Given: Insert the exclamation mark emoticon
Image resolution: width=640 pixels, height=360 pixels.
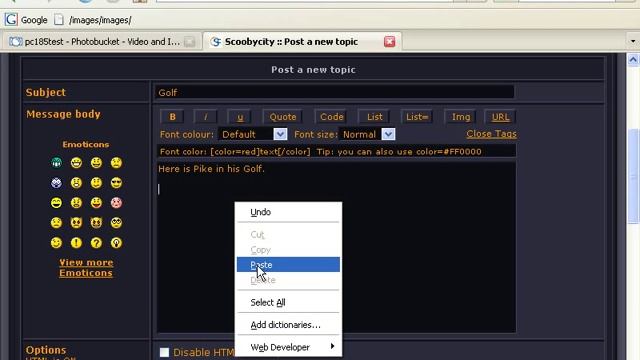Looking at the screenshot, I should [76, 243].
